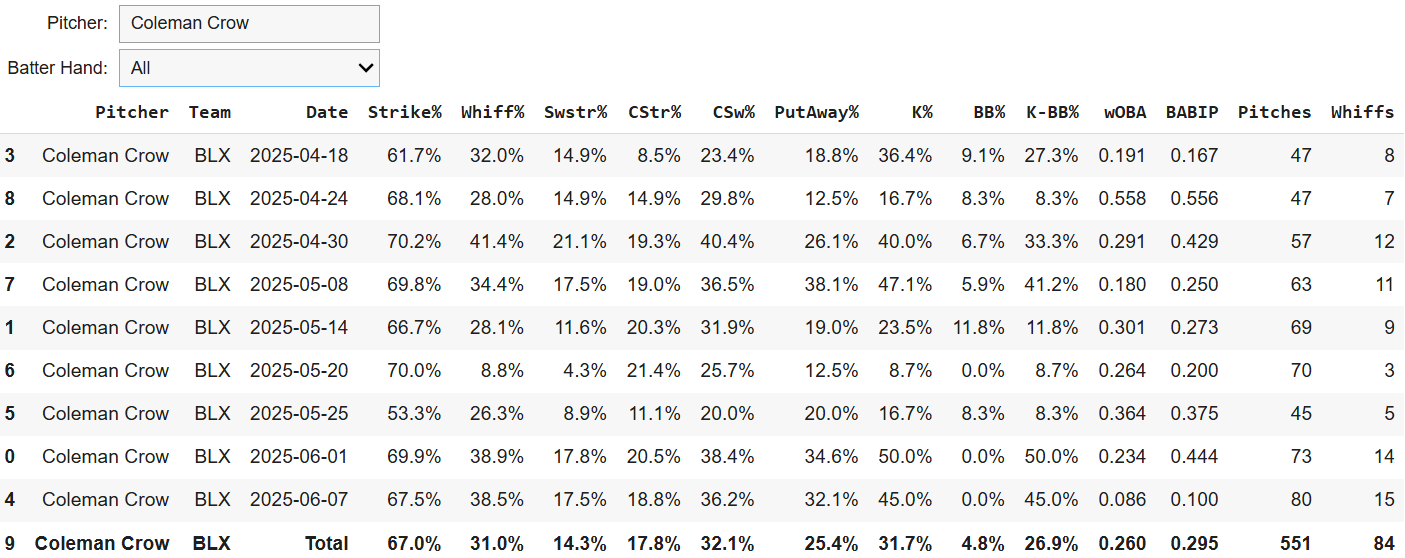Click the 0.558 wOBA value
1405x558 pixels.
tap(1122, 199)
